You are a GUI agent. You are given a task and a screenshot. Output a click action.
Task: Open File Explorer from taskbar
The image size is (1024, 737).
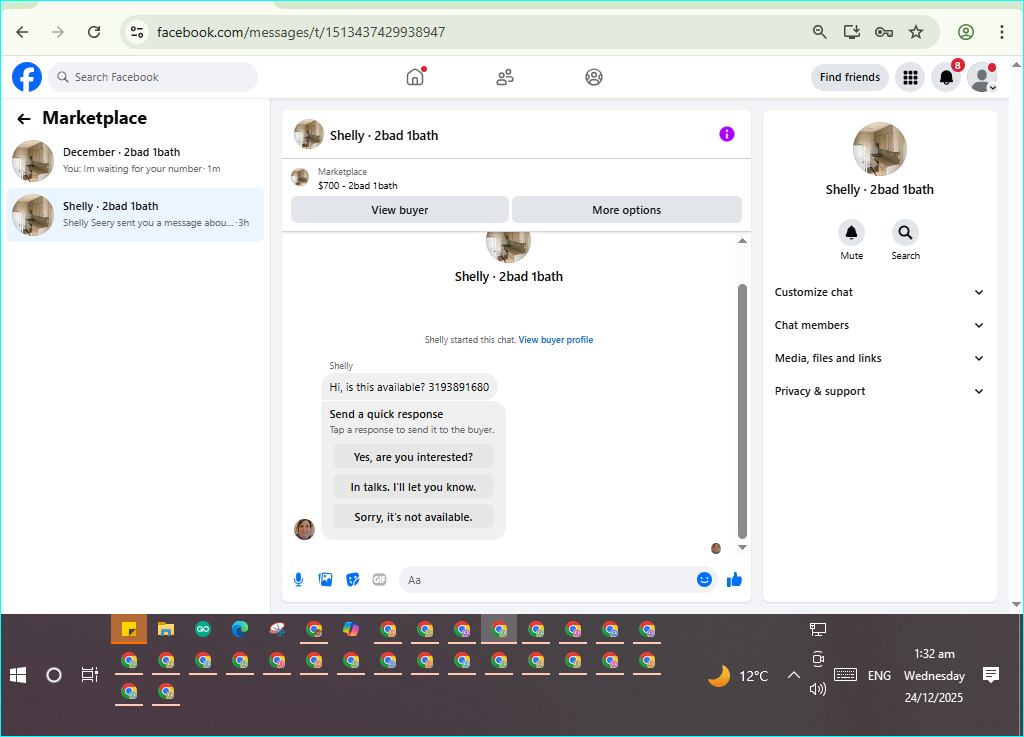[x=166, y=629]
